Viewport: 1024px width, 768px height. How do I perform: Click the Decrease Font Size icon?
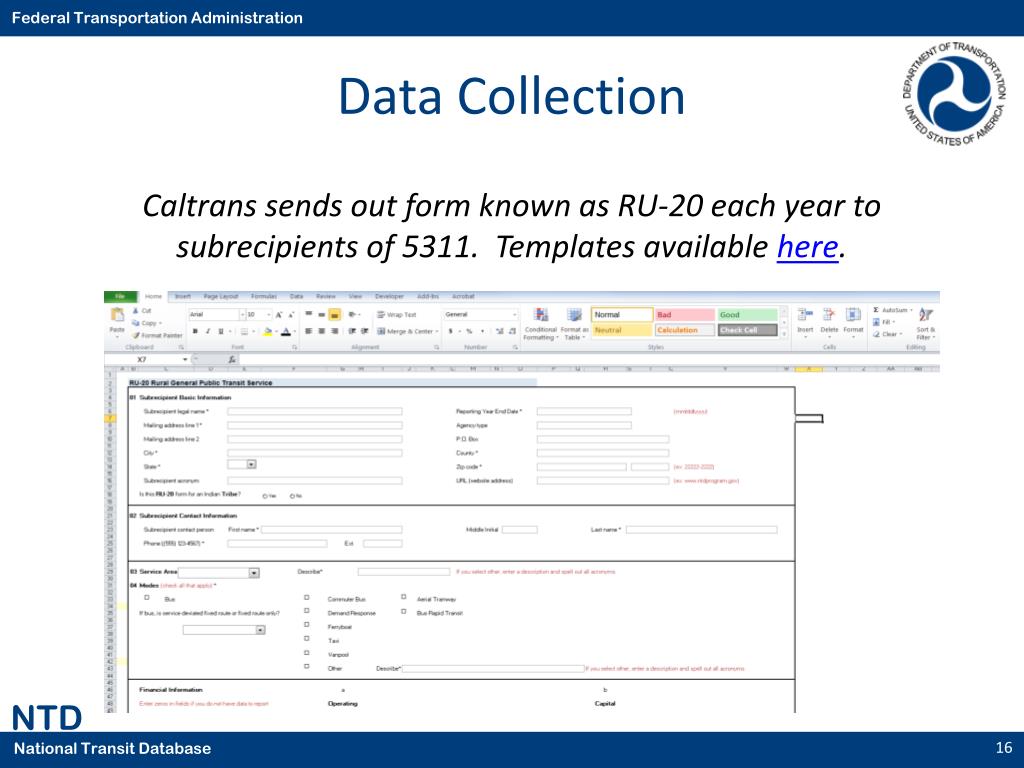pos(291,315)
